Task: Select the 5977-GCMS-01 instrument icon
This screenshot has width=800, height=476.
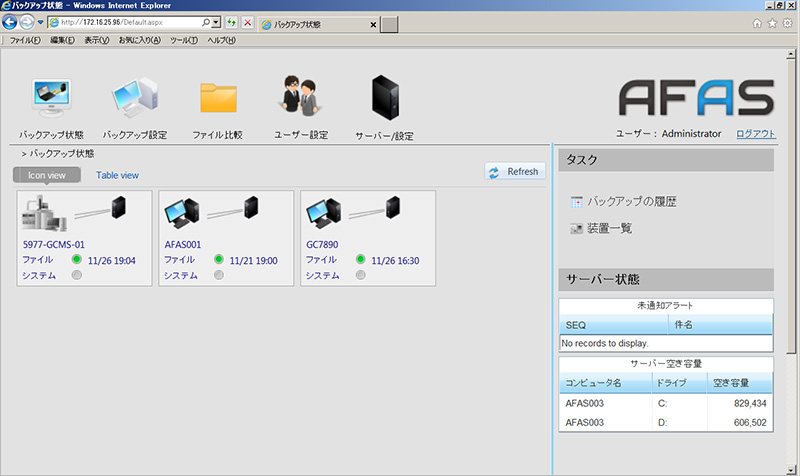Action: click(x=44, y=213)
